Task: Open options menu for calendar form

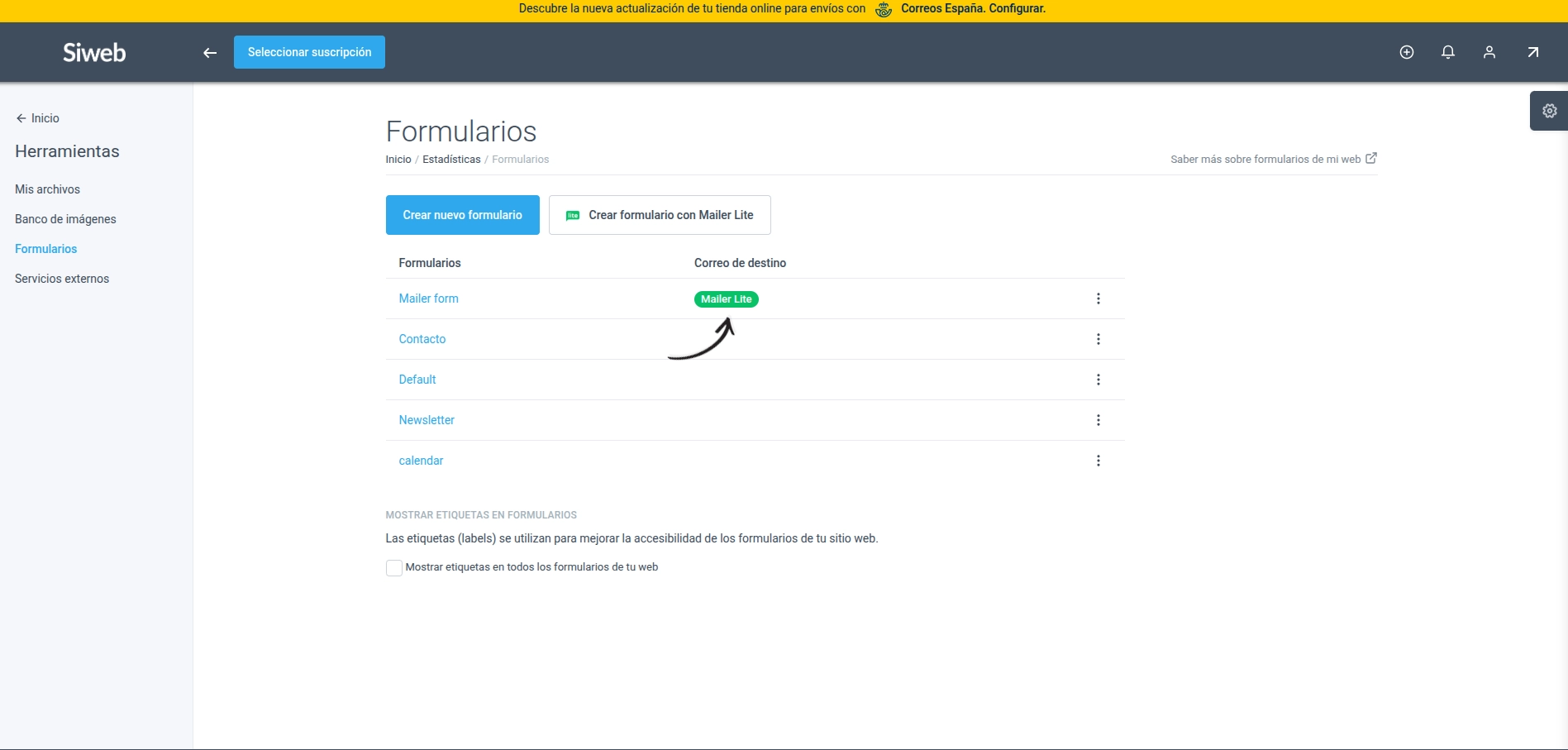Action: (x=1099, y=461)
